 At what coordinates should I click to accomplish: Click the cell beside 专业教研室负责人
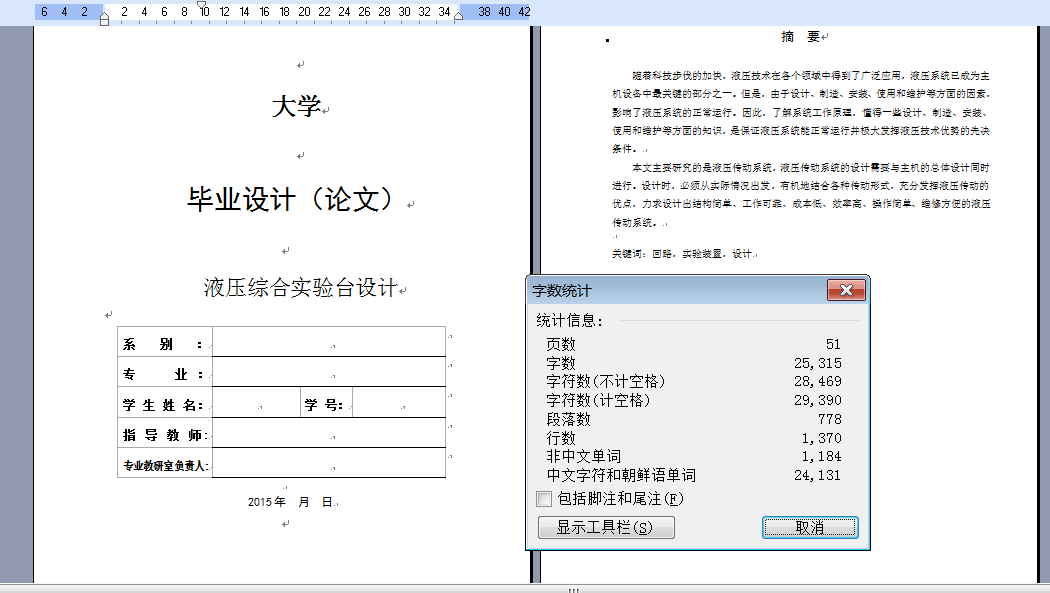(x=329, y=463)
